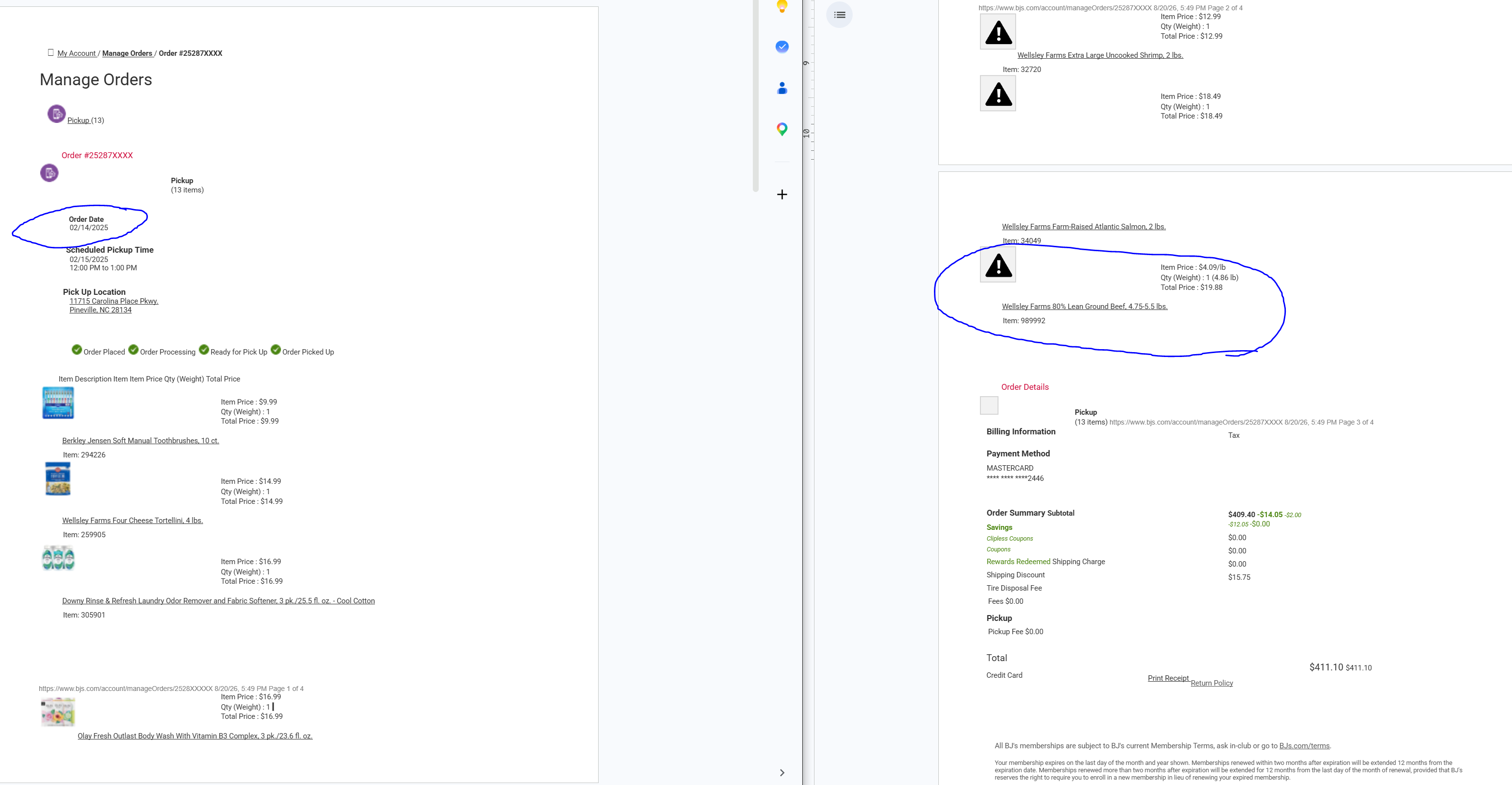Click the Rewards Redeemed label

click(1019, 562)
